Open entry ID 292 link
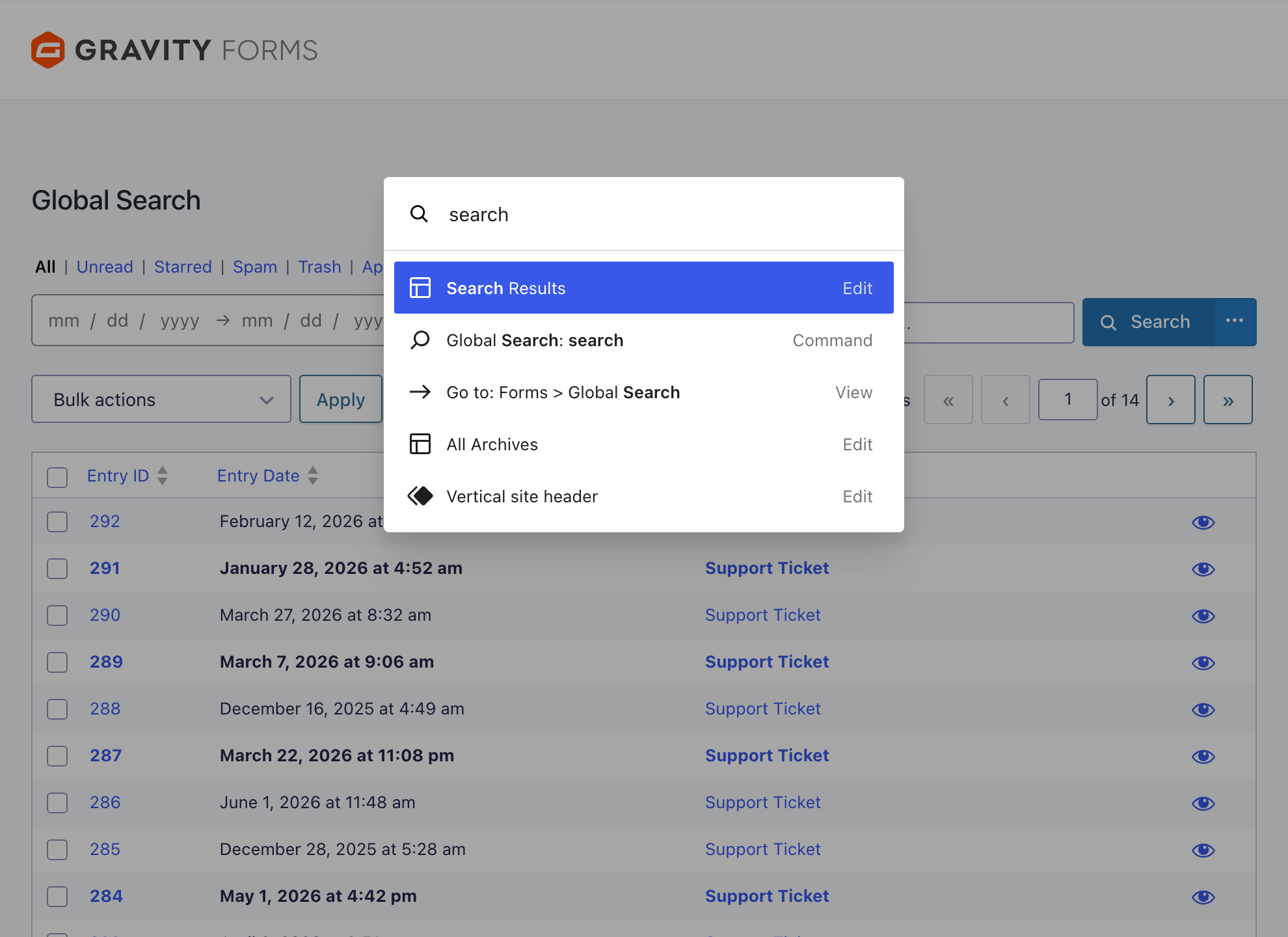The width and height of the screenshot is (1288, 937). [x=105, y=521]
